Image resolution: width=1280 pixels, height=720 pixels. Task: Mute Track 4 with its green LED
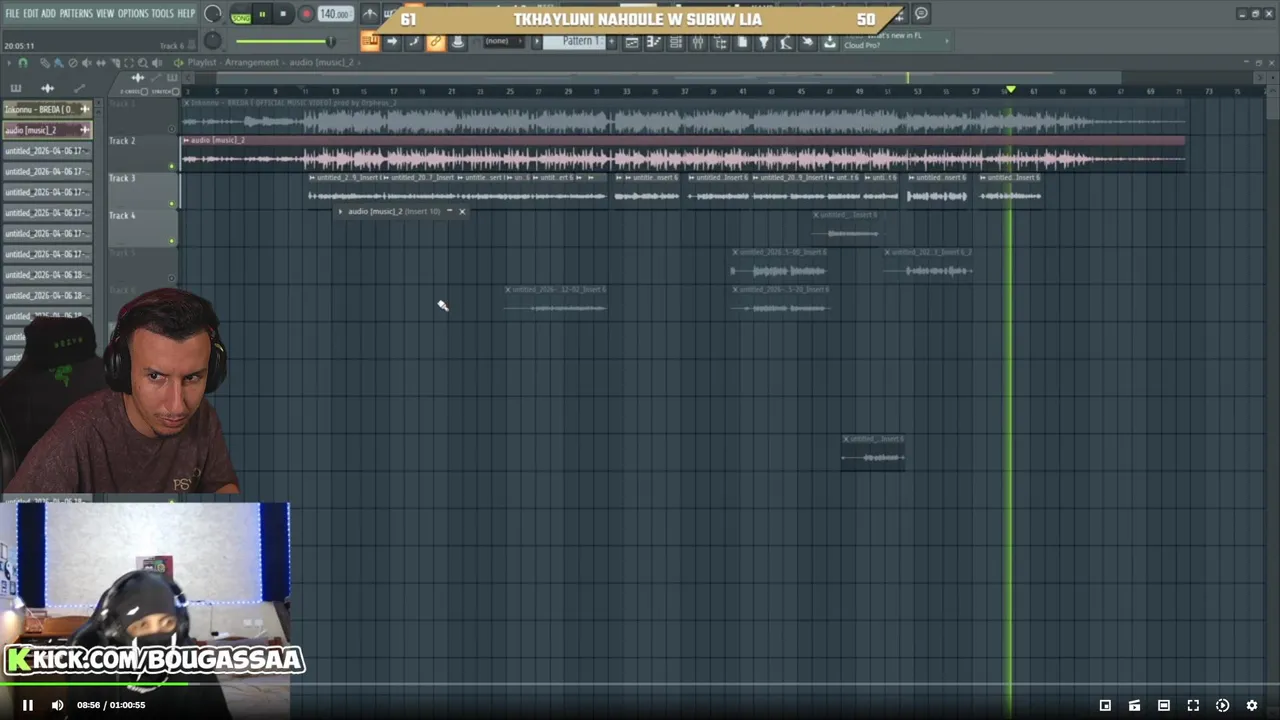pyautogui.click(x=172, y=241)
